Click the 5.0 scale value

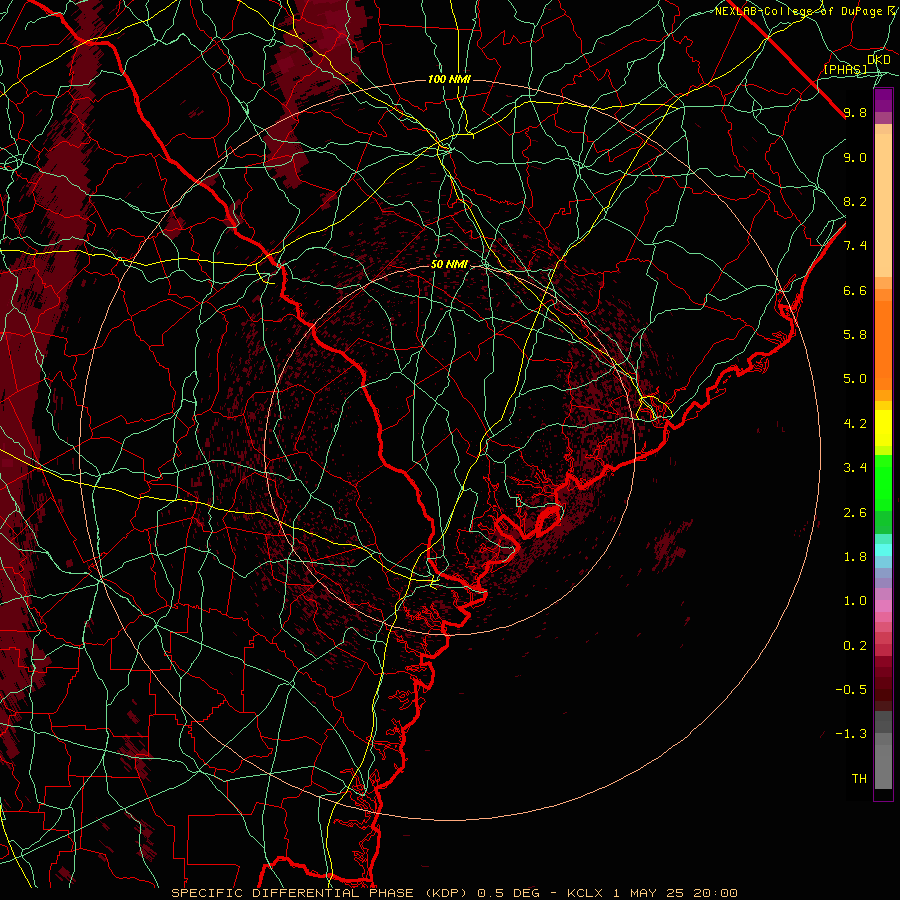point(855,379)
